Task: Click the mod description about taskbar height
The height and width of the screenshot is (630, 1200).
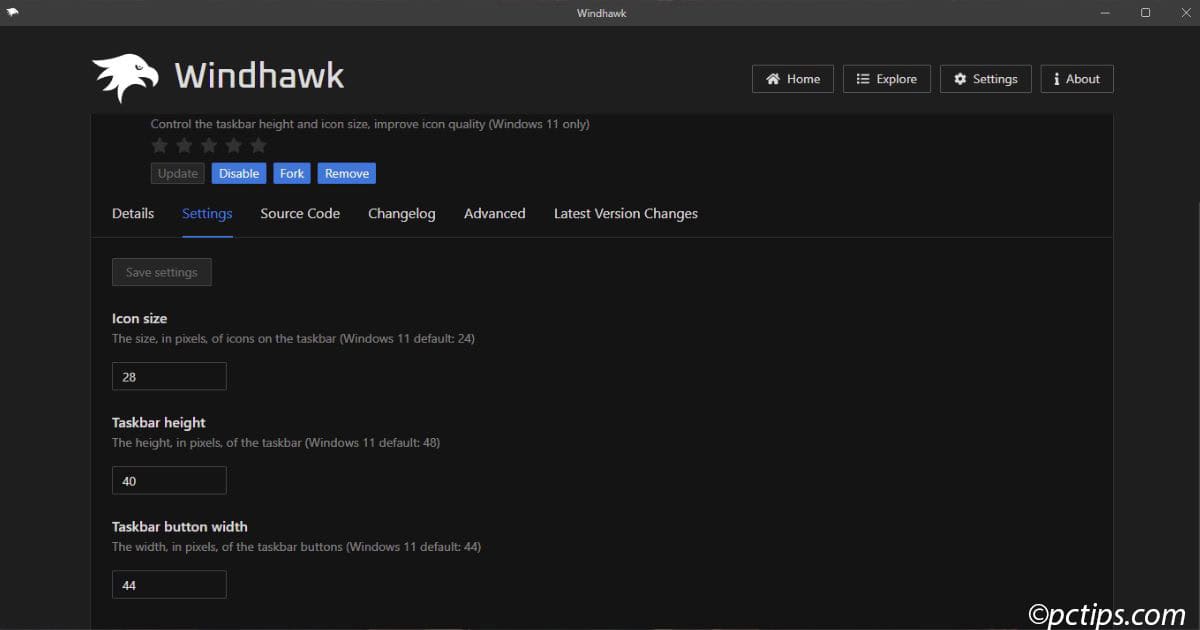Action: click(x=370, y=124)
